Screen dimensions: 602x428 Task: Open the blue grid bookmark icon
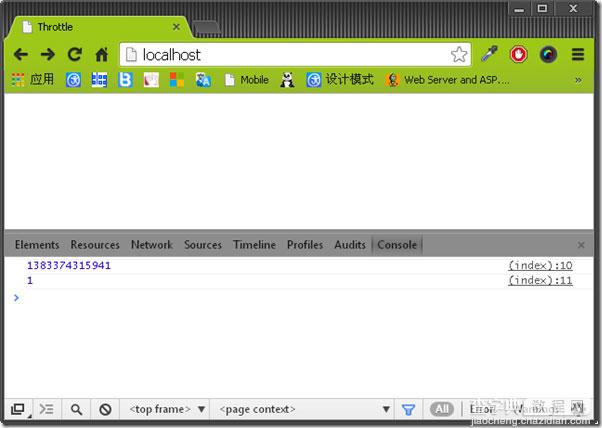pos(99,80)
